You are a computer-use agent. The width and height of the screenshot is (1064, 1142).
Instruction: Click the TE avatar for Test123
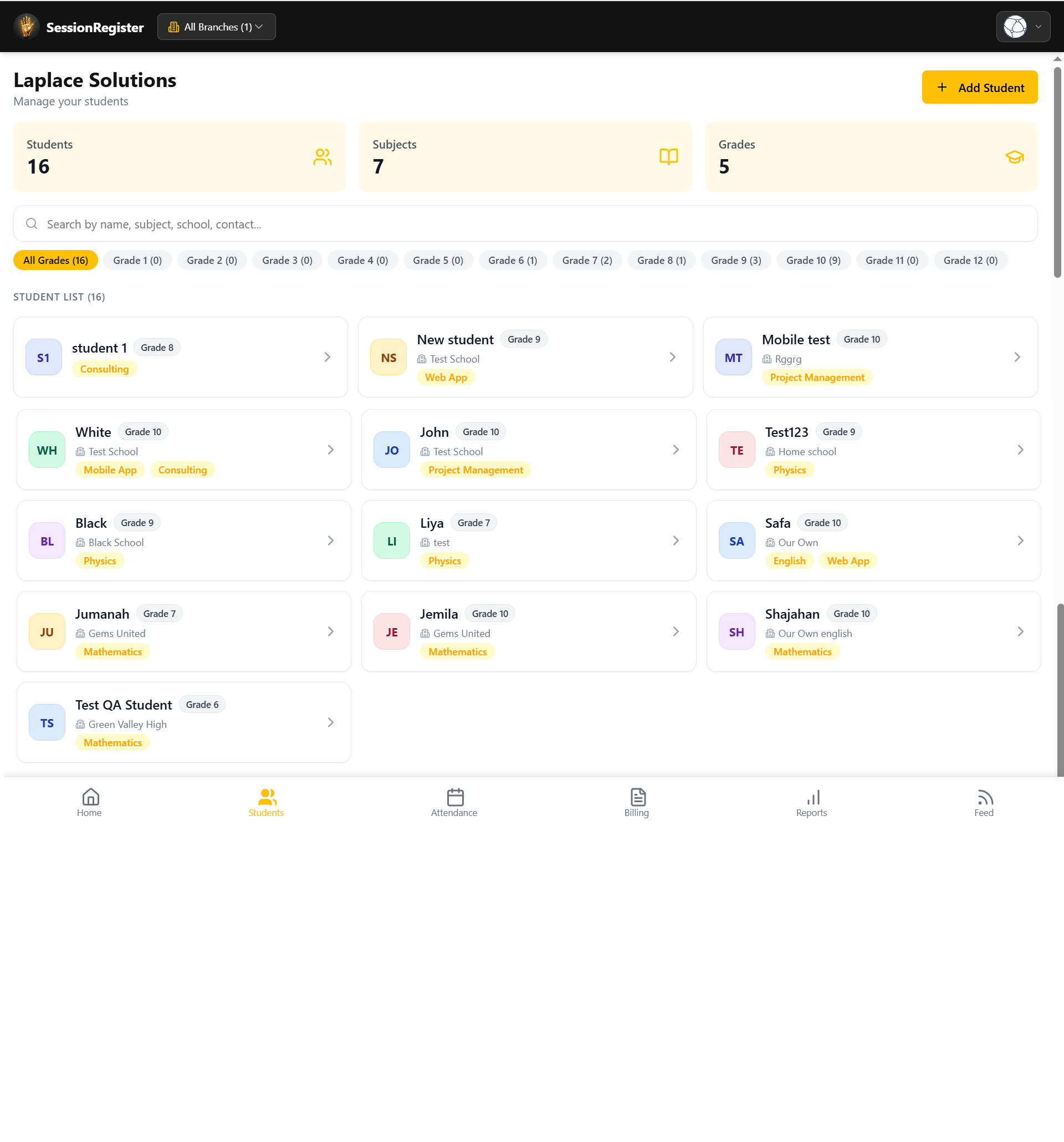pos(736,450)
